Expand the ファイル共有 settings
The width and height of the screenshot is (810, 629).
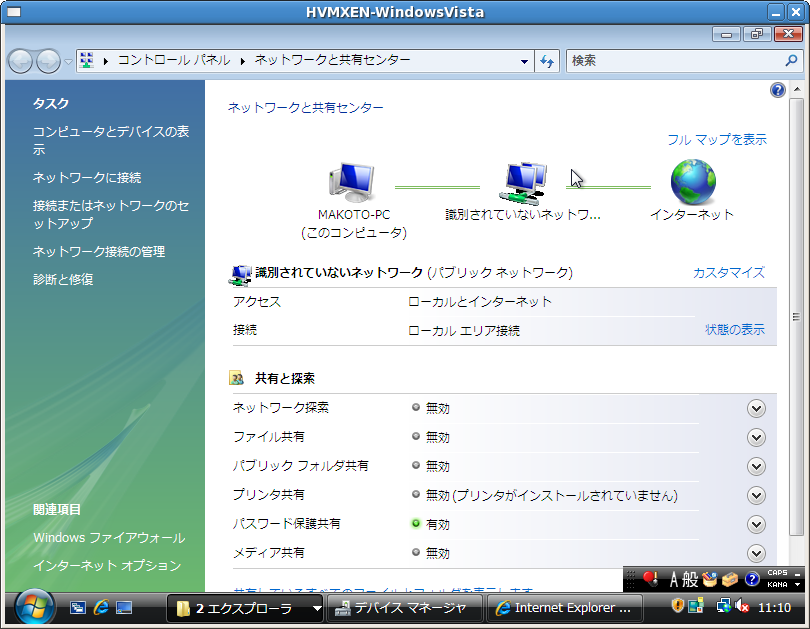[x=756, y=437]
